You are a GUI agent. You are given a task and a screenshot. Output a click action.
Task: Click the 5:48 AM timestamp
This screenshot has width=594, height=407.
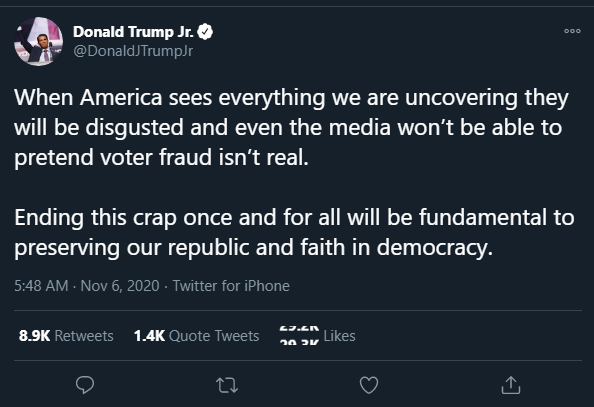41,286
